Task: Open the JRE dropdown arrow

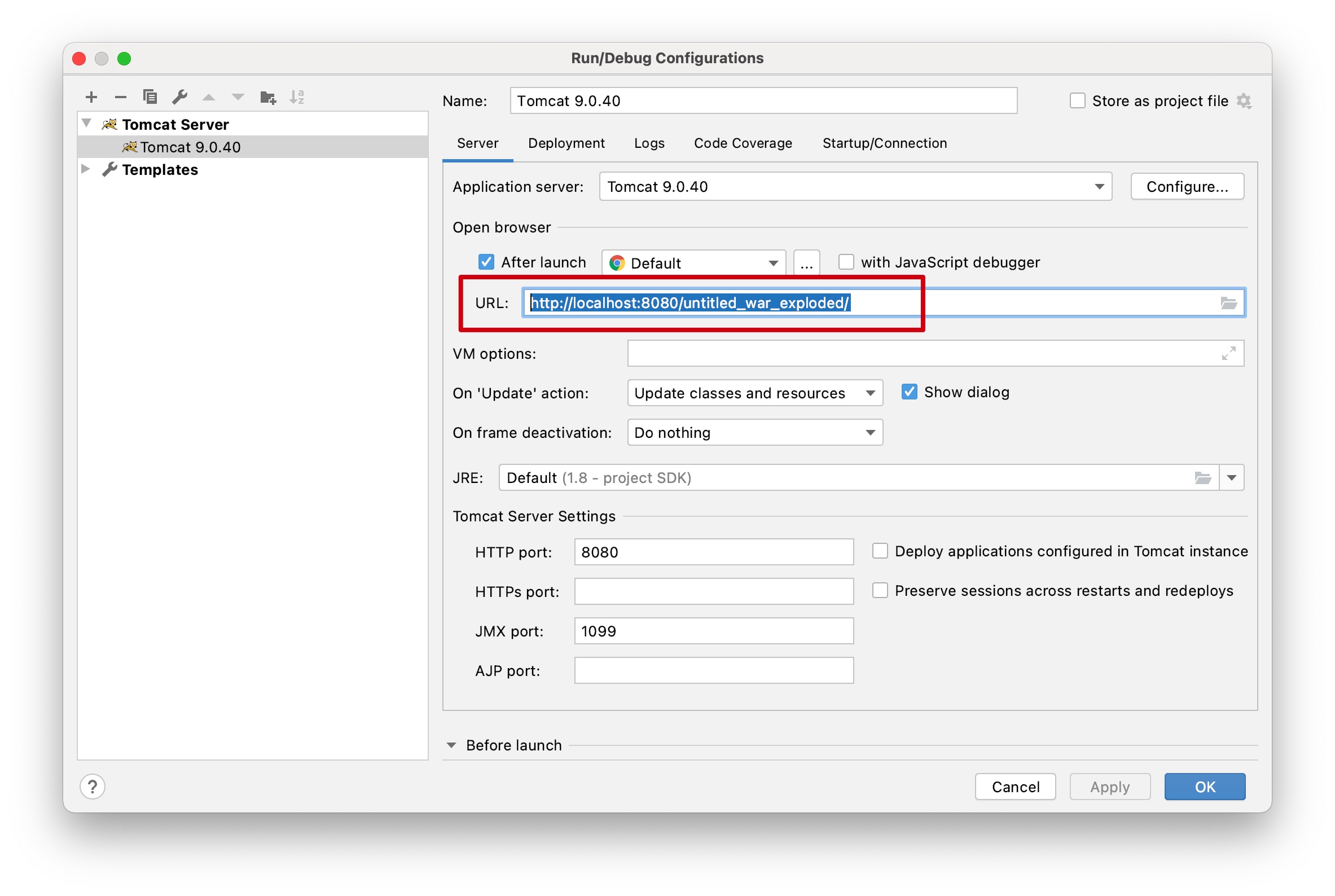Action: point(1232,478)
